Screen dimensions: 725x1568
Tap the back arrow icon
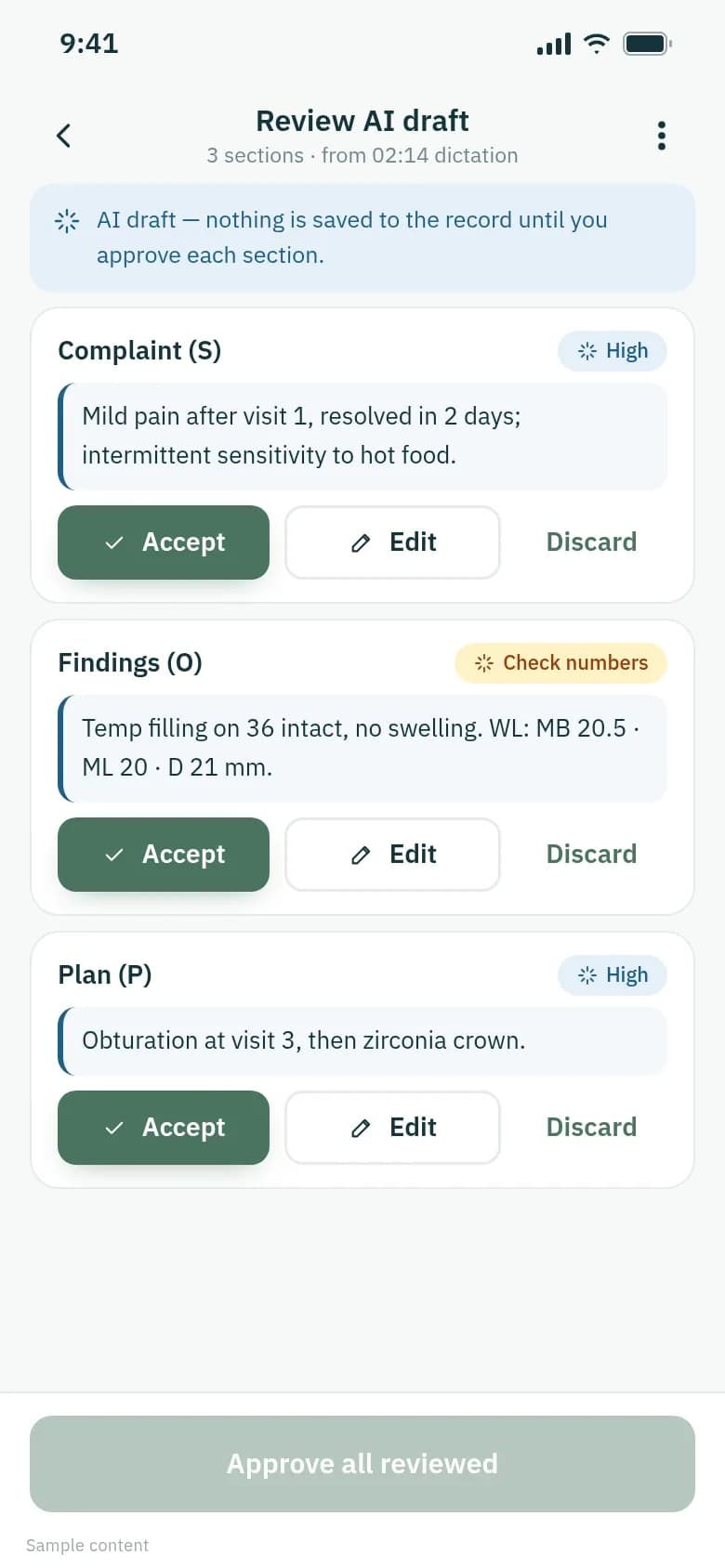63,136
